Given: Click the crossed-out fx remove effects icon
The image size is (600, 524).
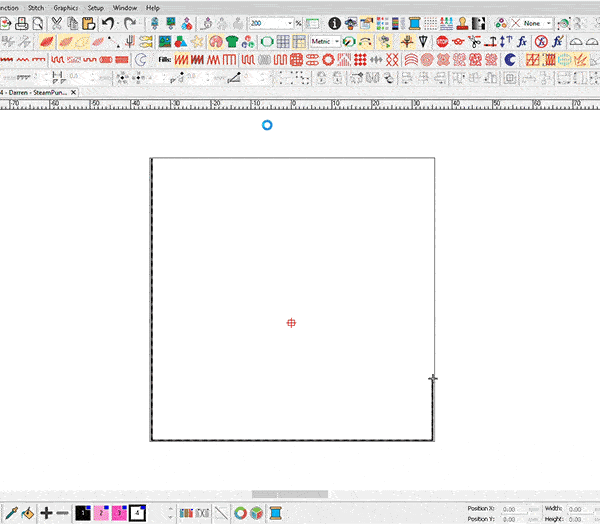Looking at the screenshot, I should tap(541, 41).
